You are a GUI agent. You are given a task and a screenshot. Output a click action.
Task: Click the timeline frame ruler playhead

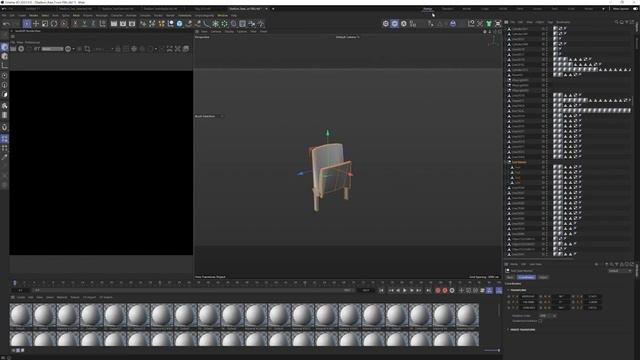click(15, 282)
